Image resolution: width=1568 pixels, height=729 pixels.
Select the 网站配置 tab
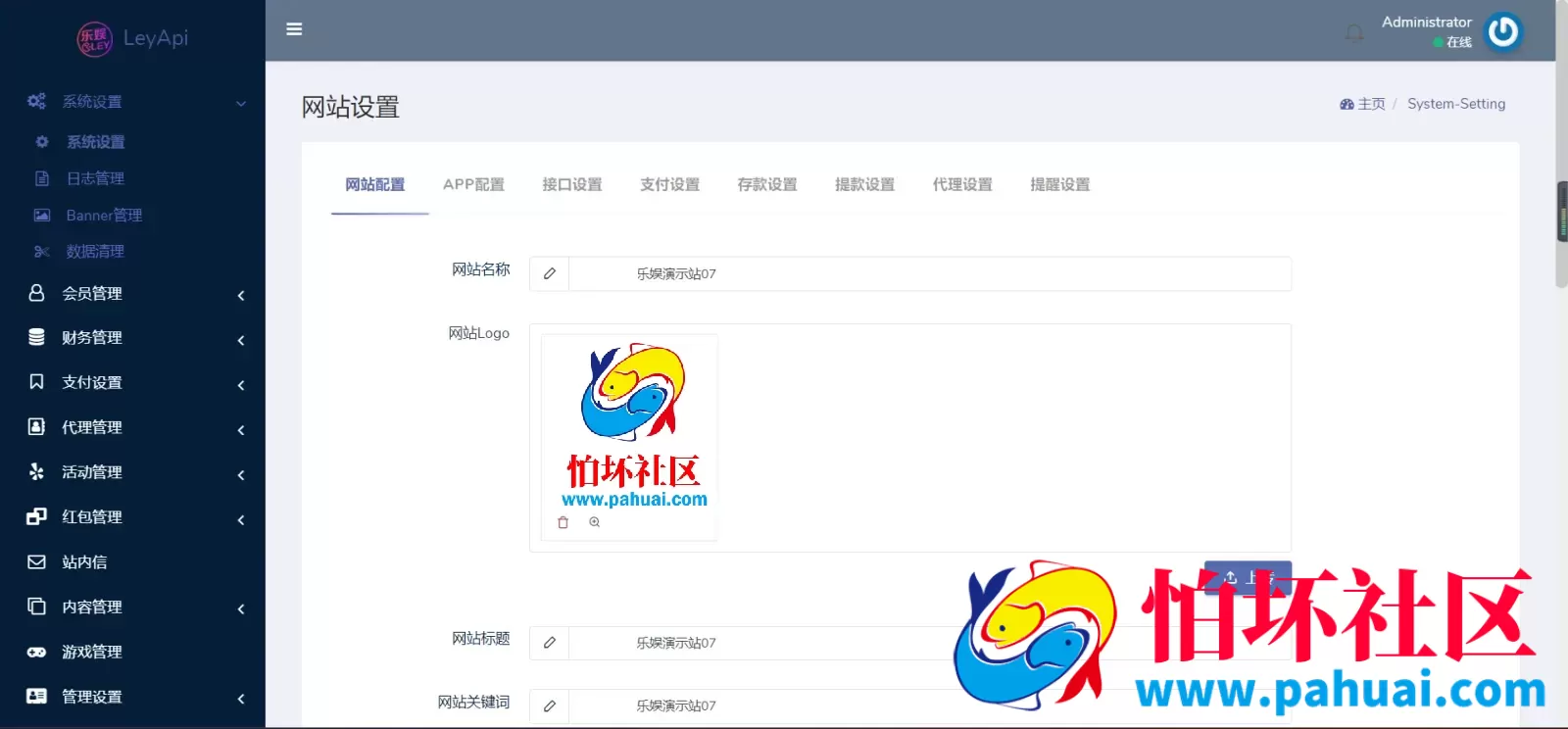tap(375, 184)
